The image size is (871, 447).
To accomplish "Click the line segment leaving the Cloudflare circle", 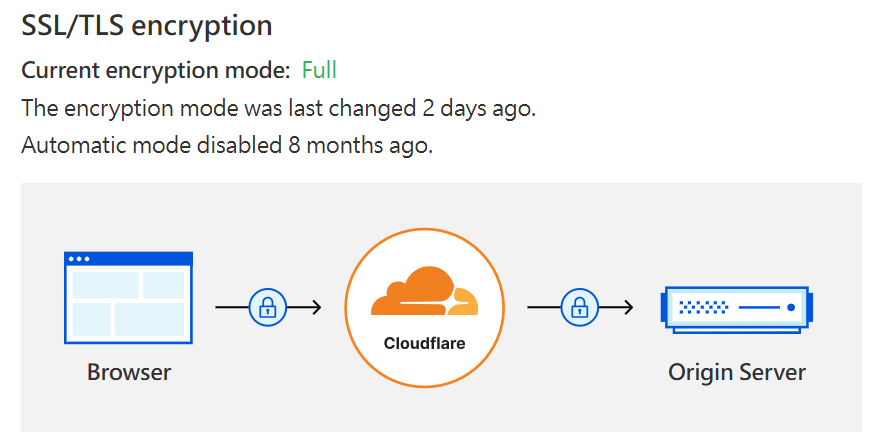I will tap(542, 306).
